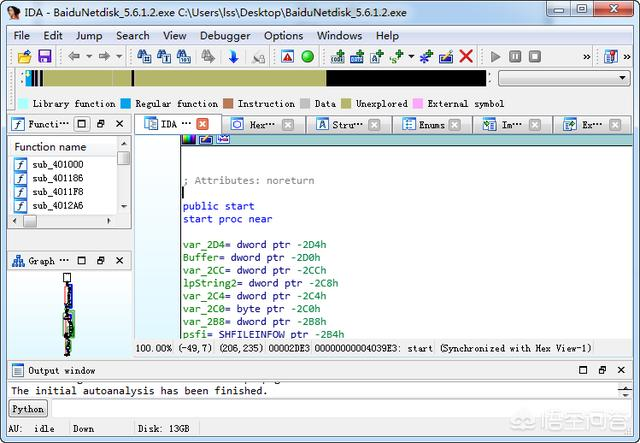Switch to the Imports tab
Image resolution: width=640 pixels, height=443 pixels.
[513, 125]
